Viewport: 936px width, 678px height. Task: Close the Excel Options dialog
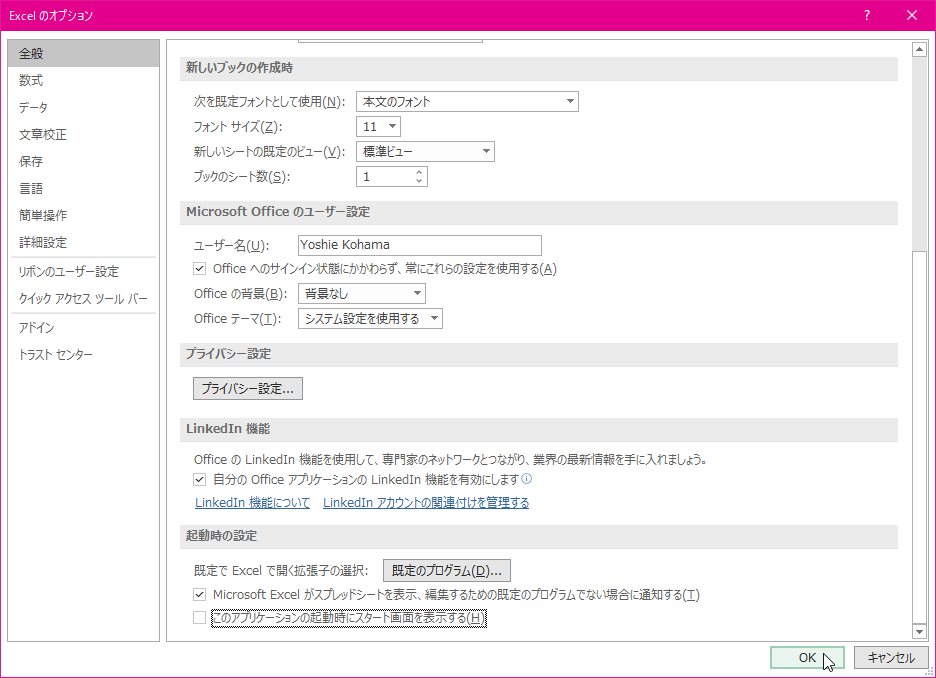[x=912, y=16]
